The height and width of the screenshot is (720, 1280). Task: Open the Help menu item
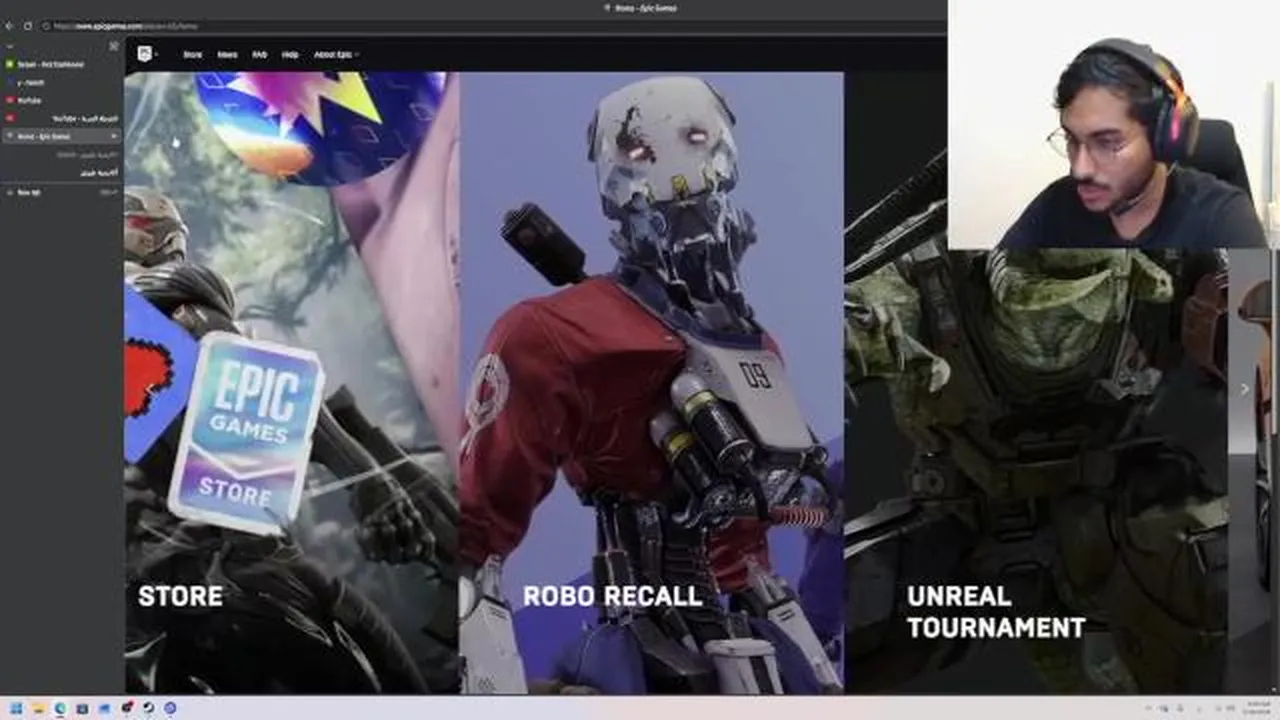(x=290, y=54)
